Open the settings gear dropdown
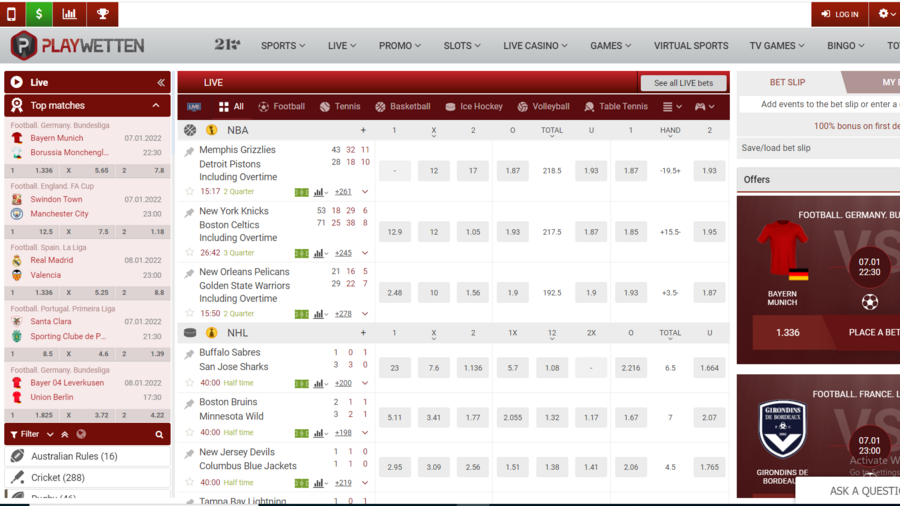Viewport: 900px width, 506px height. 885,14
